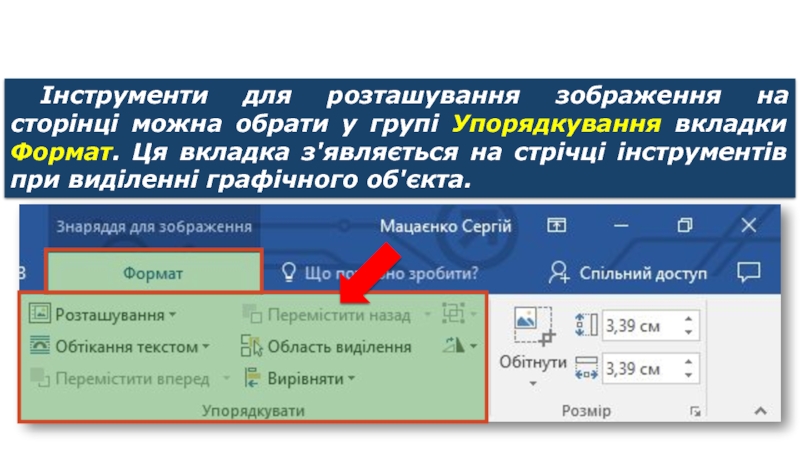800x450 pixels.
Task: Restore down the Word window
Action: (x=685, y=225)
